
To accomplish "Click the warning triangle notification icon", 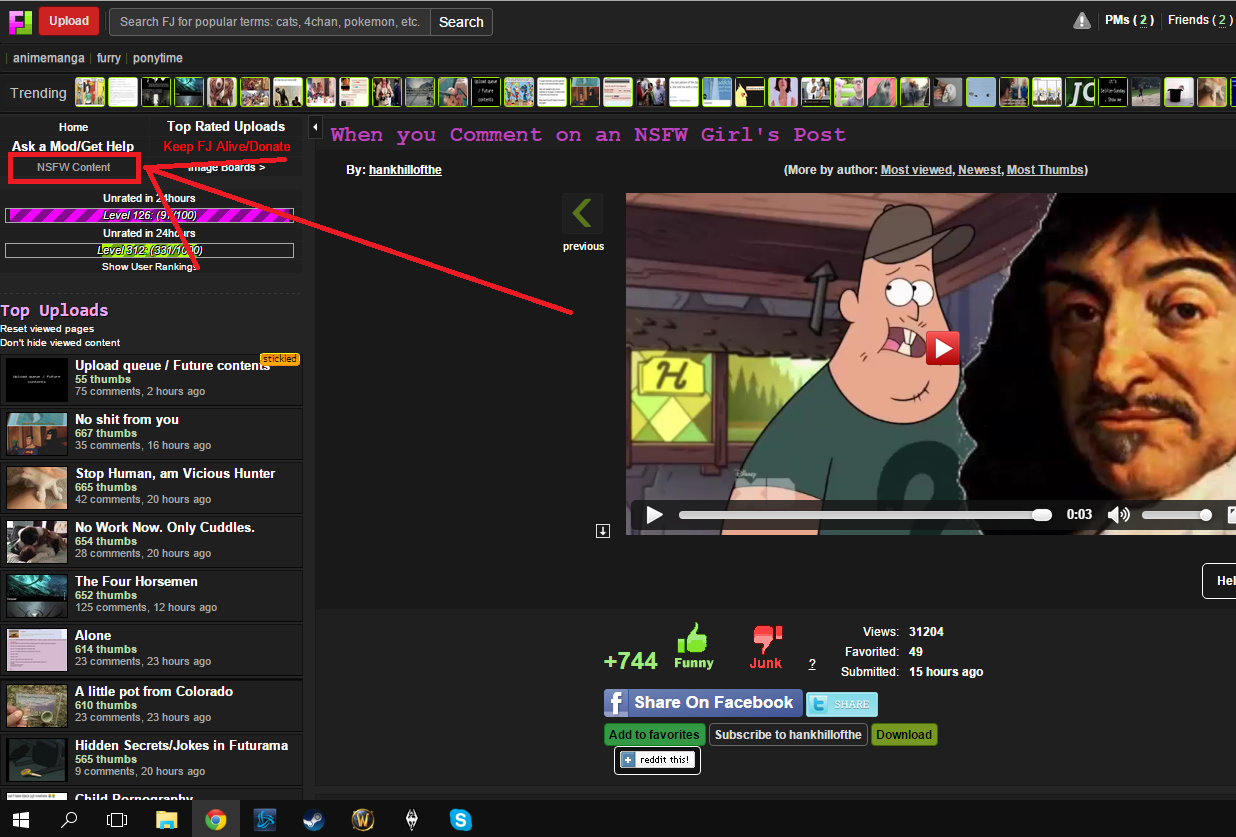I will (x=1082, y=20).
